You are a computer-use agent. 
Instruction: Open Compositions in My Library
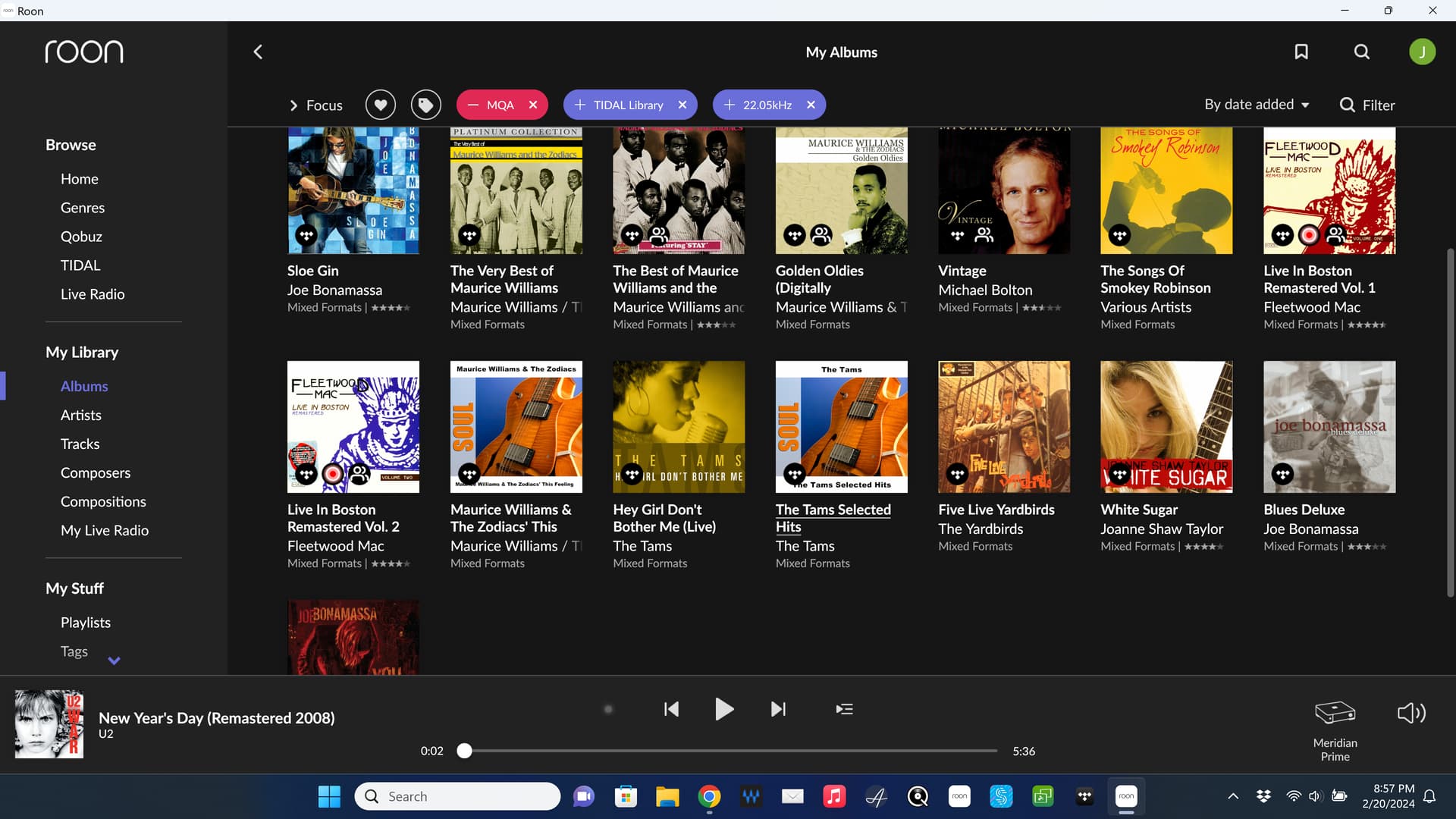(x=103, y=502)
